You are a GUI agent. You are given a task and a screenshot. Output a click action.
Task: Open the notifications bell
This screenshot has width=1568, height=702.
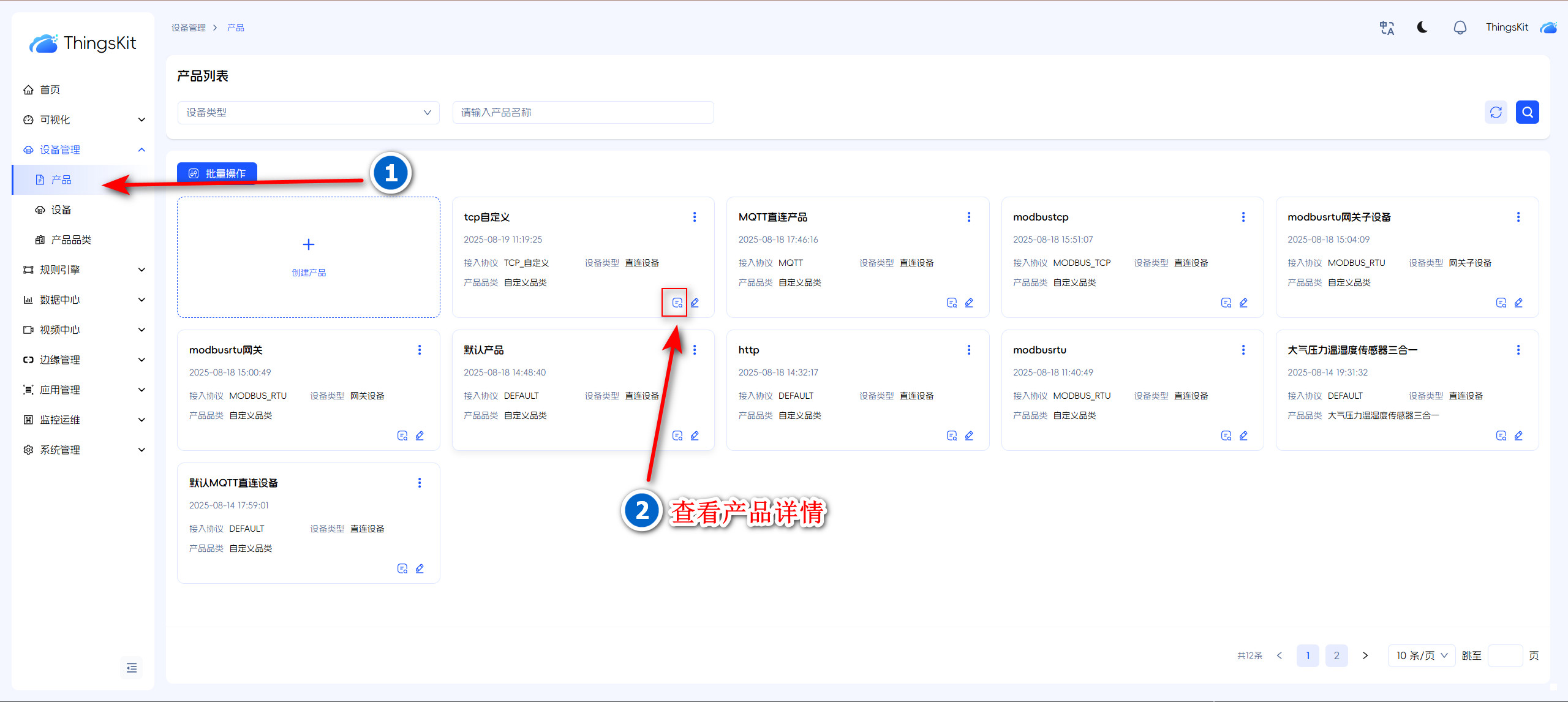tap(1460, 28)
